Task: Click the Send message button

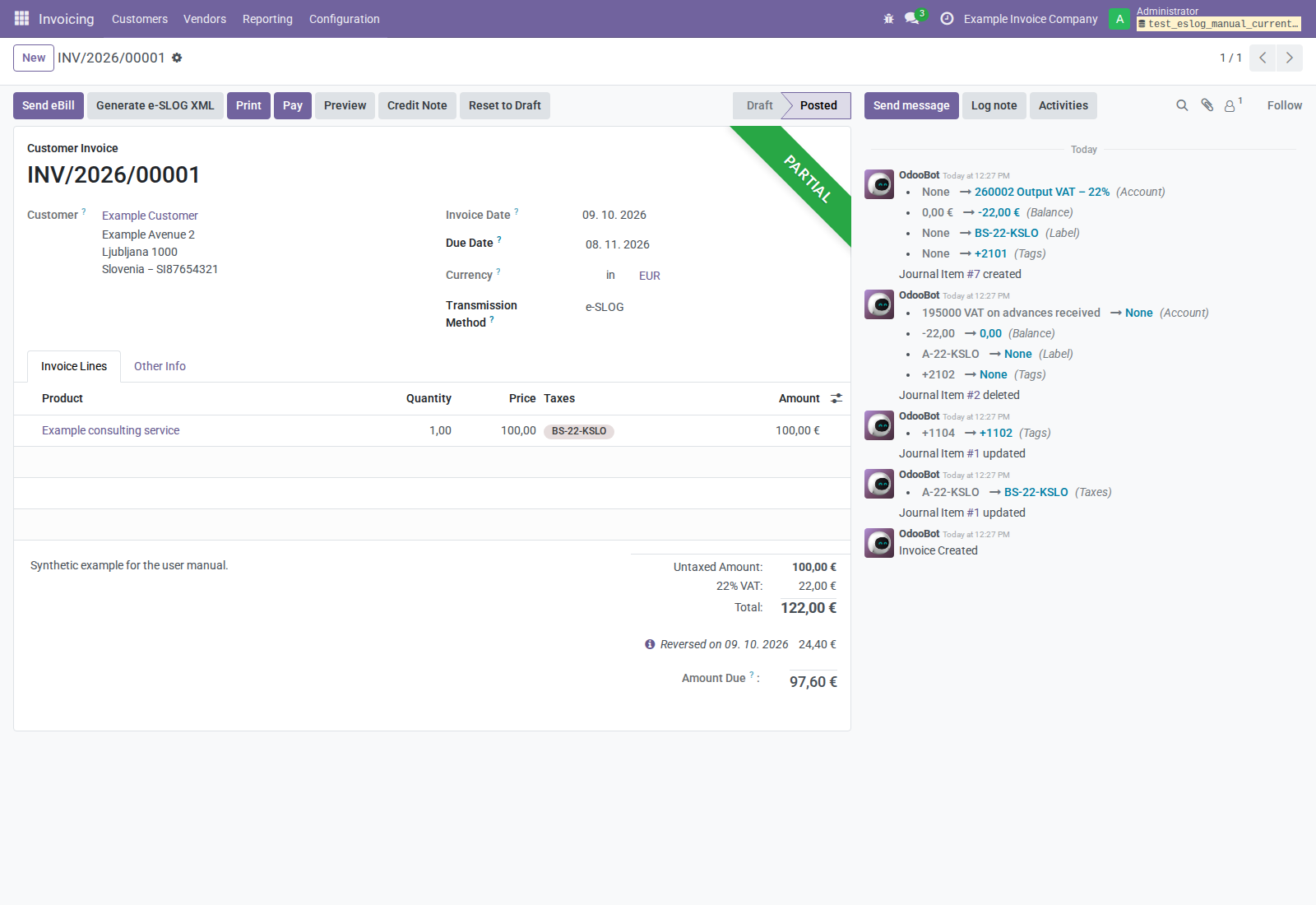Action: tap(911, 105)
